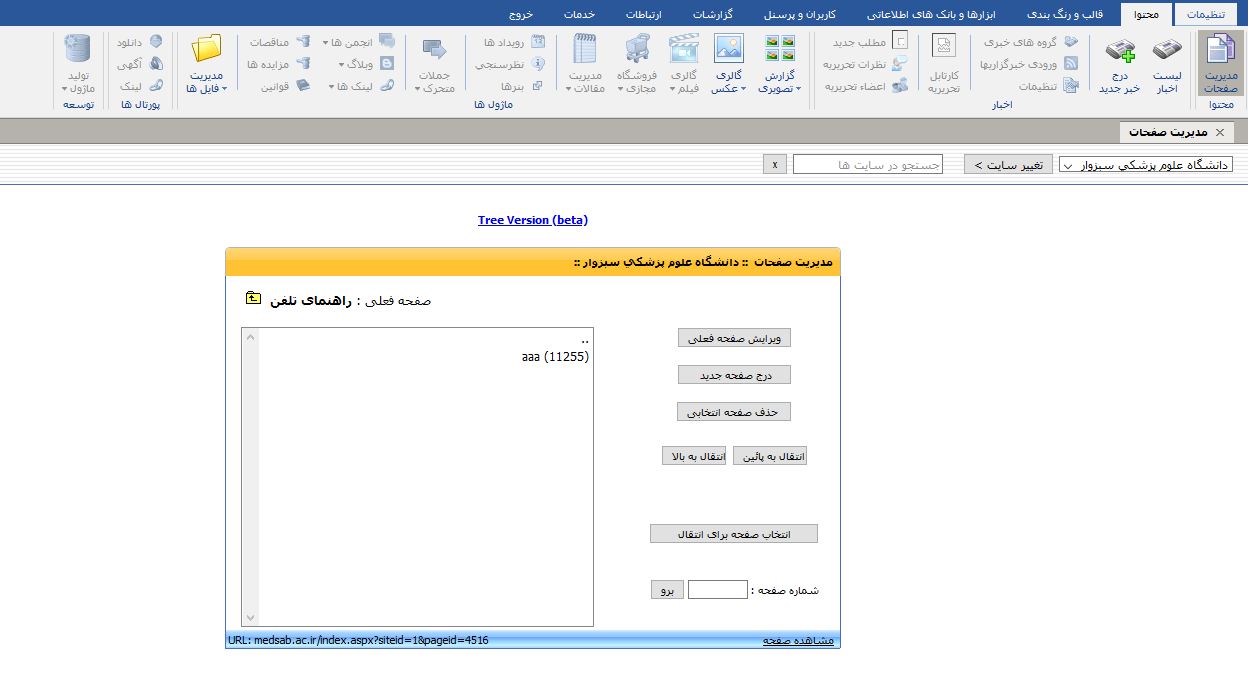Open the site selector دانشگاه علوم پزشکي سبزوار
1248x677 pixels.
1145,165
